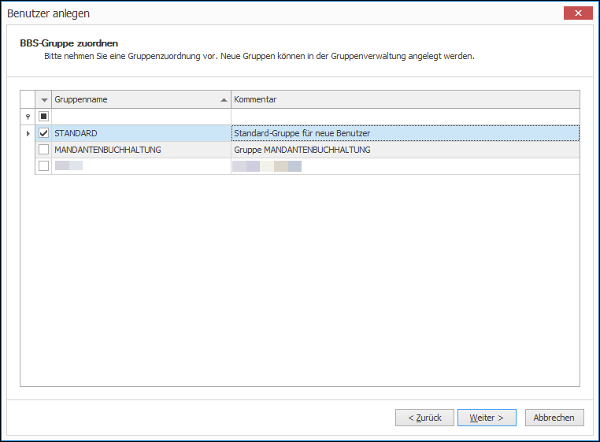600x442 pixels.
Task: Click the Kommentar filter input field
Action: [x=405, y=116]
